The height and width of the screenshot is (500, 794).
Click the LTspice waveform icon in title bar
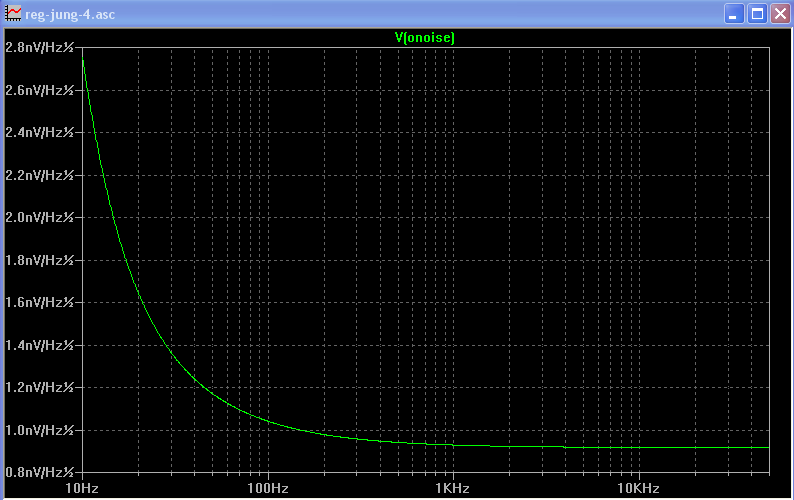(x=13, y=14)
